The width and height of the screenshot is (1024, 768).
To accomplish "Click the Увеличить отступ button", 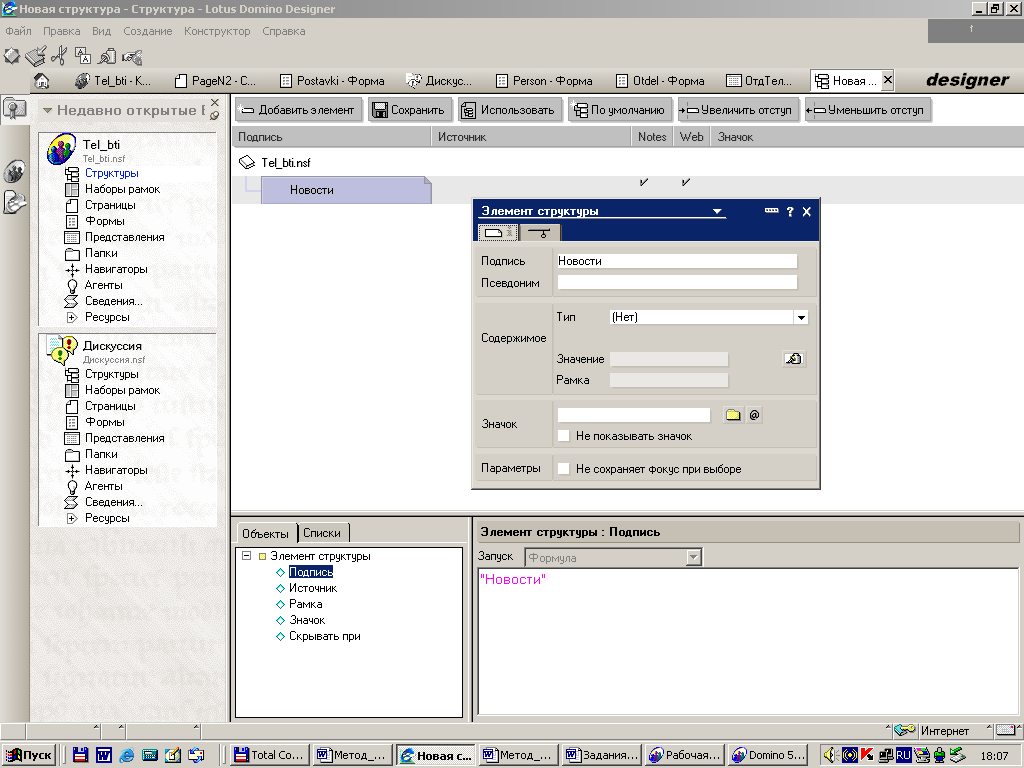I will 738,110.
